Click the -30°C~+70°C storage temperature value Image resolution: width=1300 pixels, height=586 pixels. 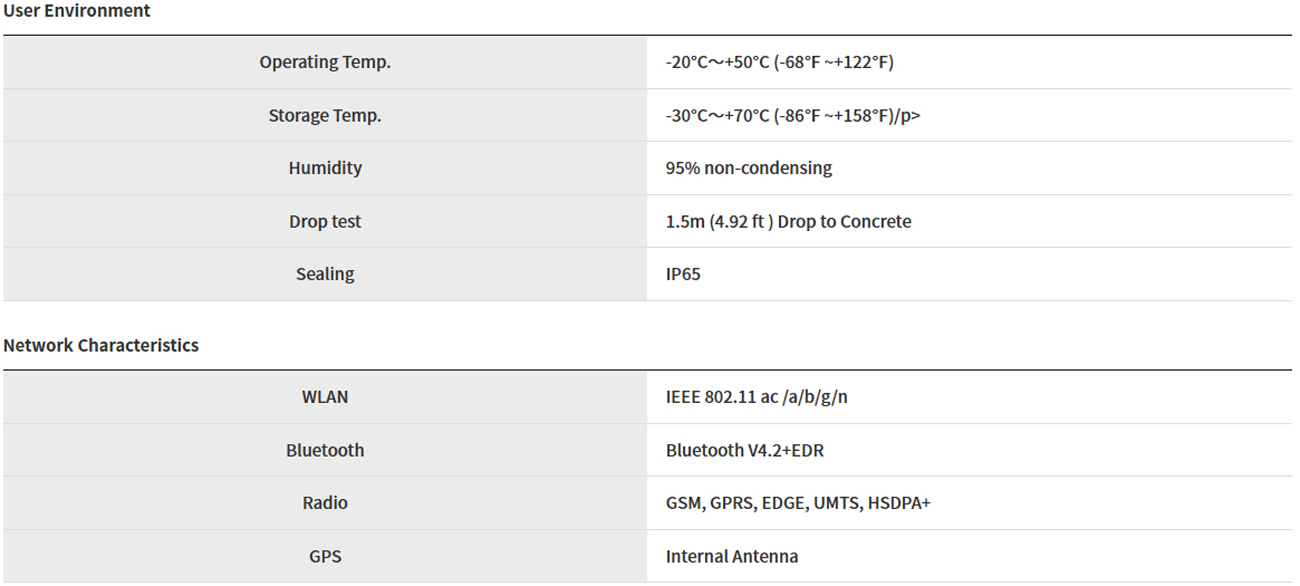[x=792, y=116]
